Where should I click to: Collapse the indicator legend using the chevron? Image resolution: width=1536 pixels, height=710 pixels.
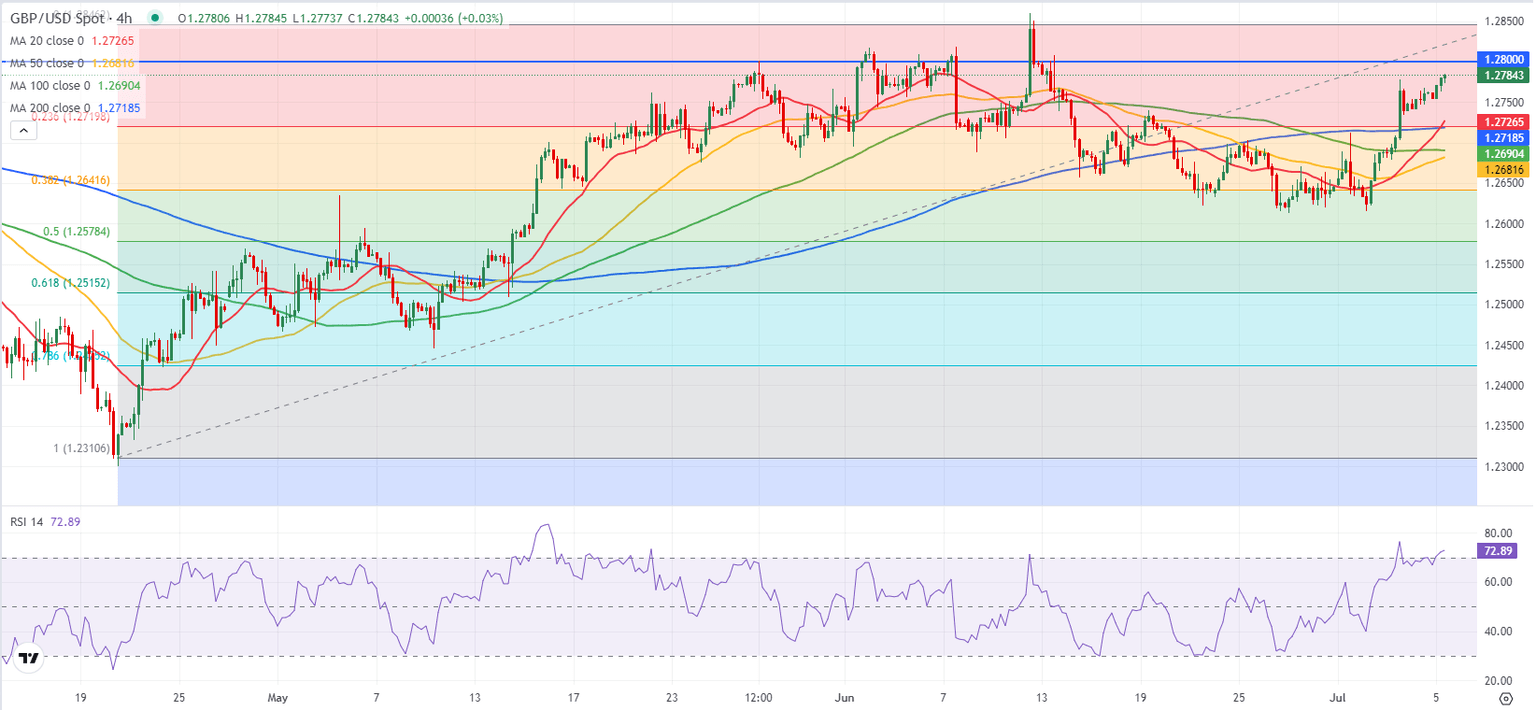(22, 130)
